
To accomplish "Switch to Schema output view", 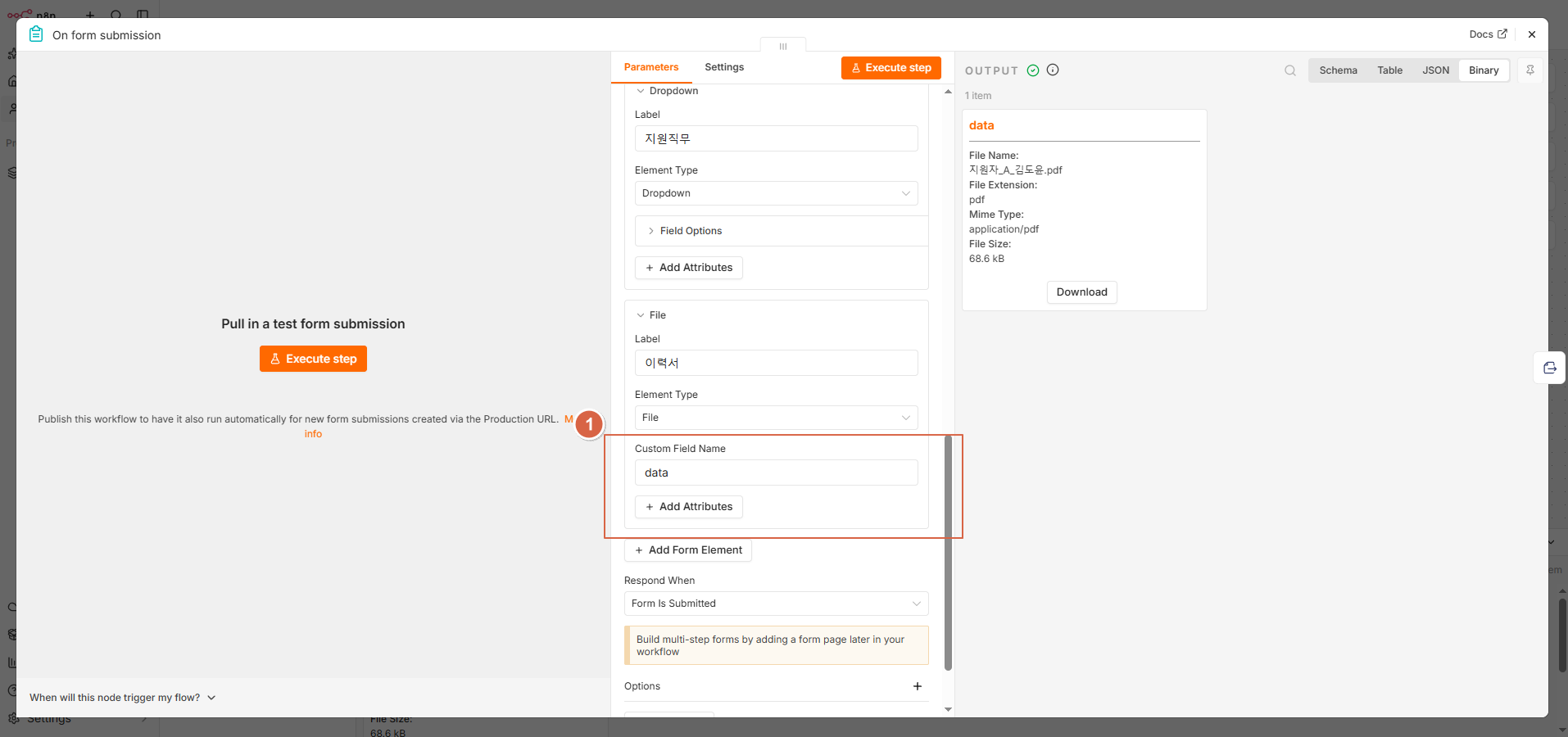I will click(1338, 70).
